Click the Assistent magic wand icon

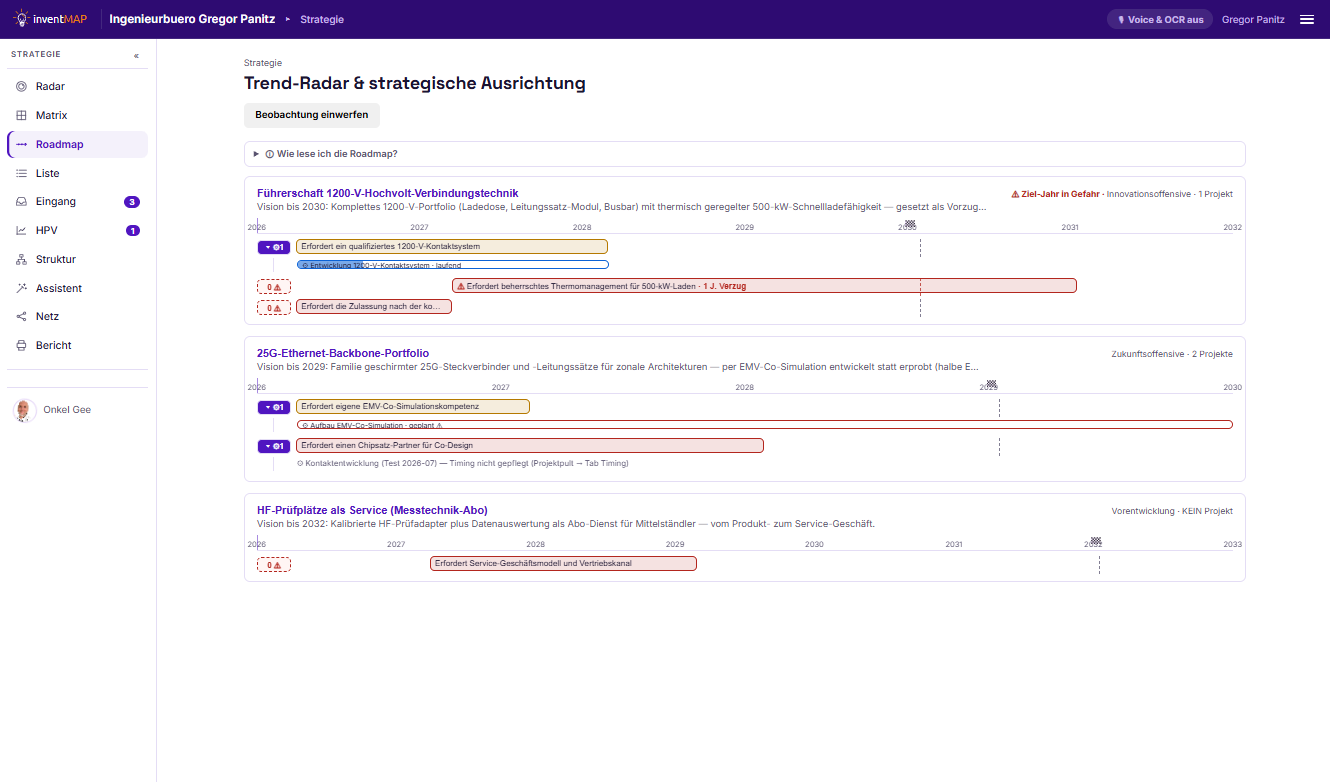[x=22, y=289]
